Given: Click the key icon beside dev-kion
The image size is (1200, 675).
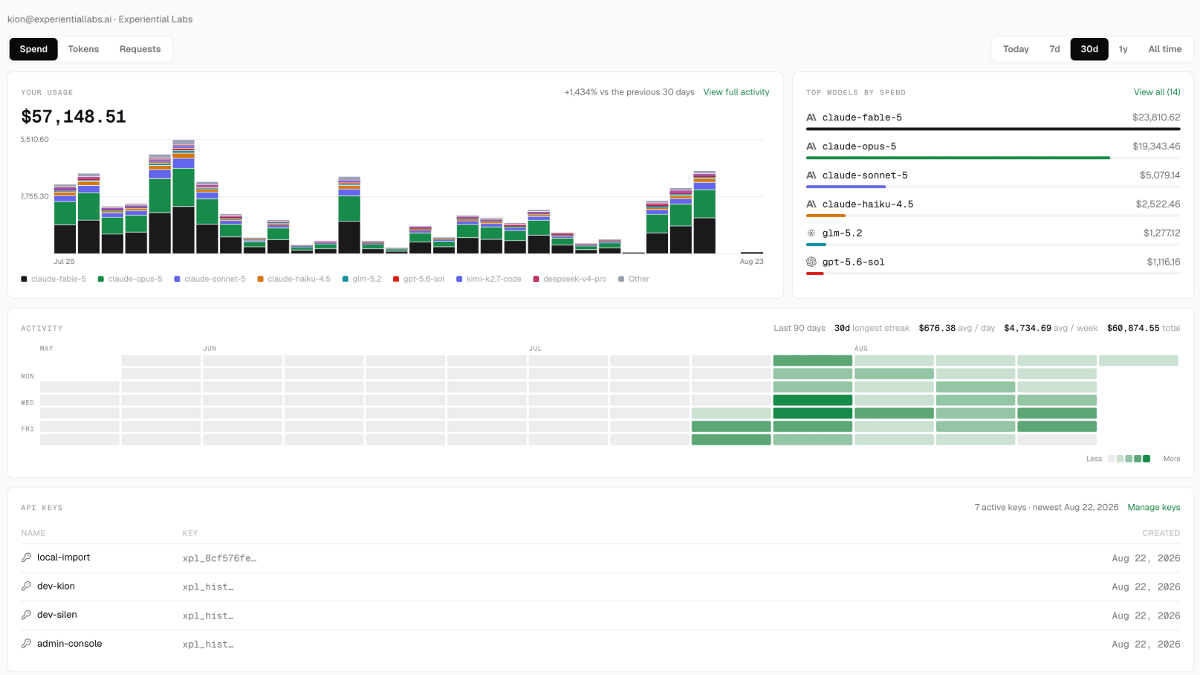Looking at the screenshot, I should [x=26, y=586].
